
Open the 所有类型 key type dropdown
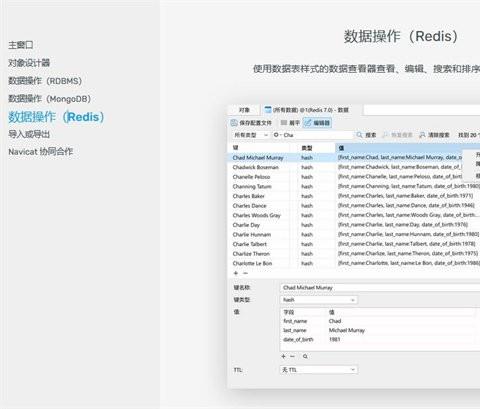(x=251, y=135)
